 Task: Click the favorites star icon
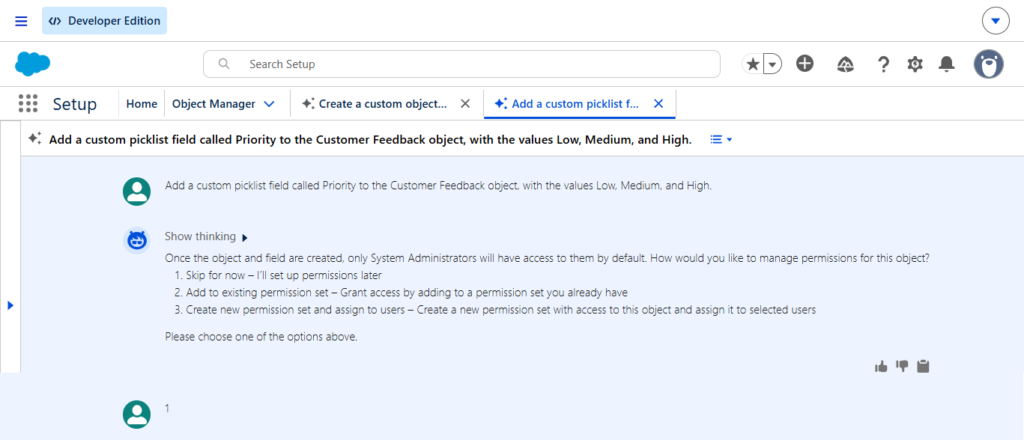pos(753,64)
